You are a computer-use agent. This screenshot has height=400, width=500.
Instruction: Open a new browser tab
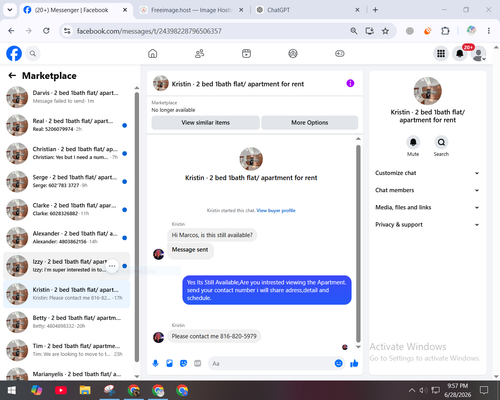pyautogui.click(x=375, y=10)
